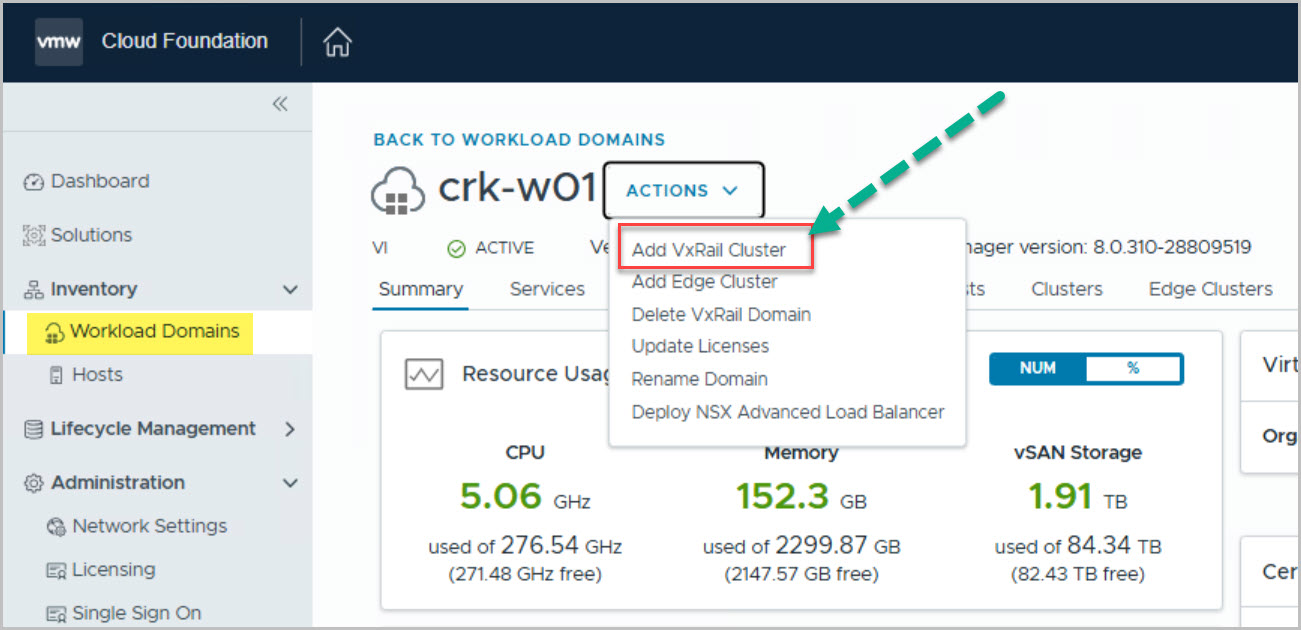Viewport: 1301px width, 630px height.
Task: Collapse the sidebar with double-chevron icon
Action: [280, 104]
